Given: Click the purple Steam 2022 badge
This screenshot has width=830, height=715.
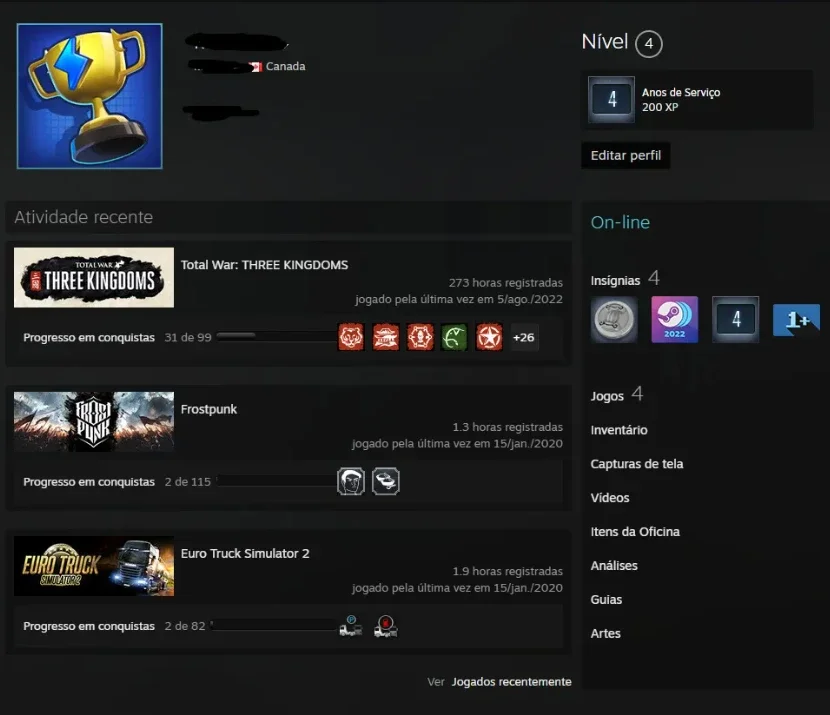Looking at the screenshot, I should click(x=674, y=319).
